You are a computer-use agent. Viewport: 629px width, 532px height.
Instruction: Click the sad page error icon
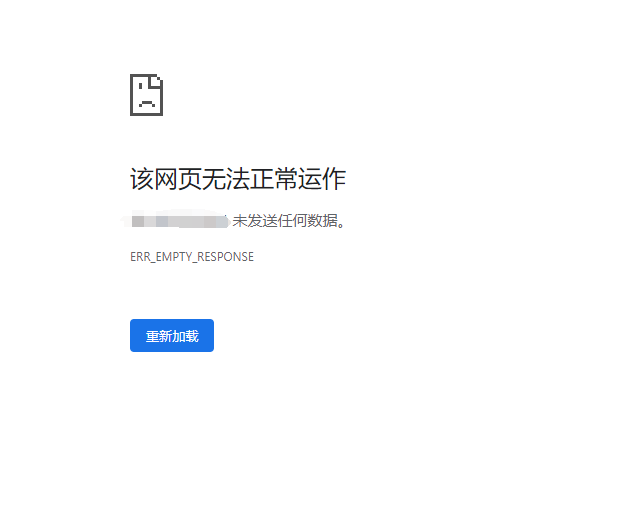click(x=146, y=95)
